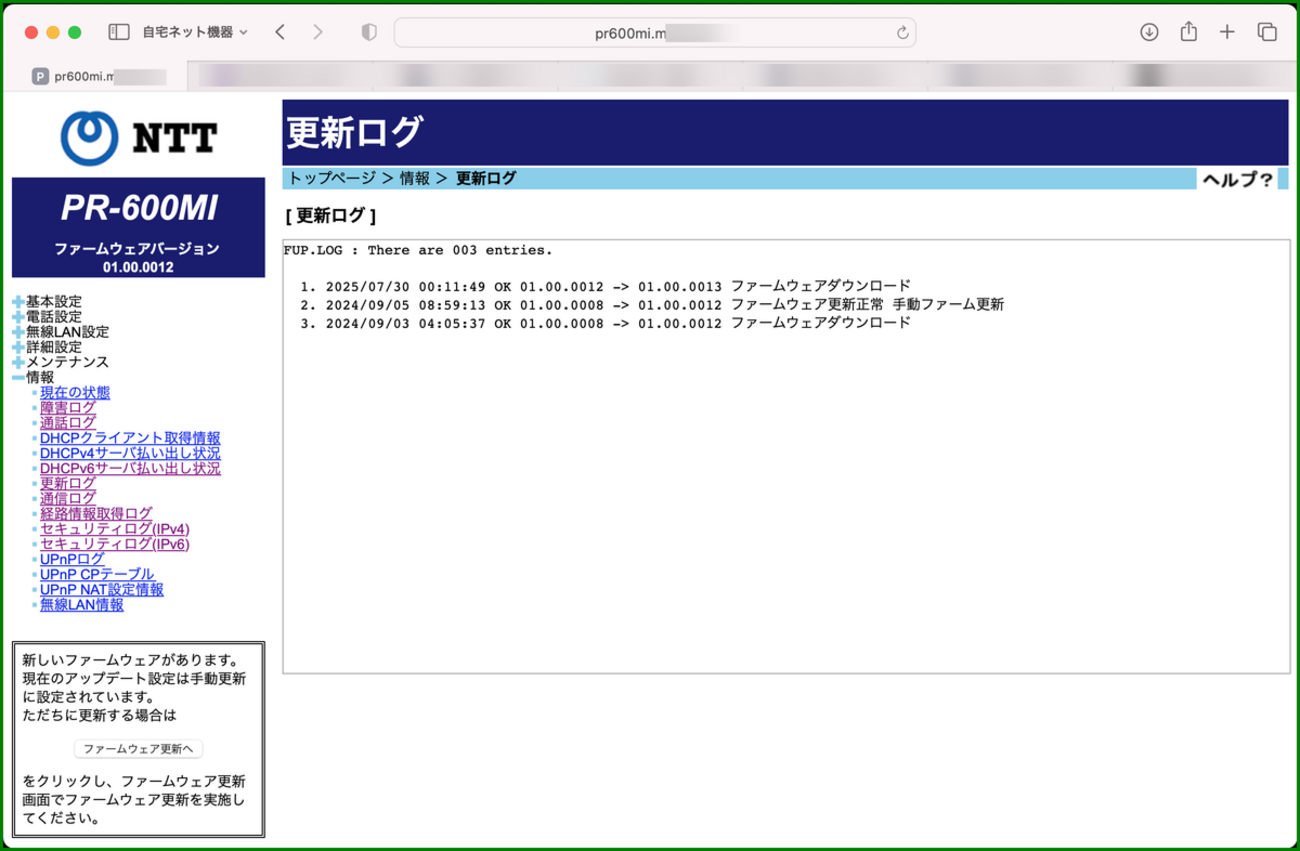The width and height of the screenshot is (1300, 851).
Task: Click the firmware version 01.00.0012 text
Action: click(138, 268)
